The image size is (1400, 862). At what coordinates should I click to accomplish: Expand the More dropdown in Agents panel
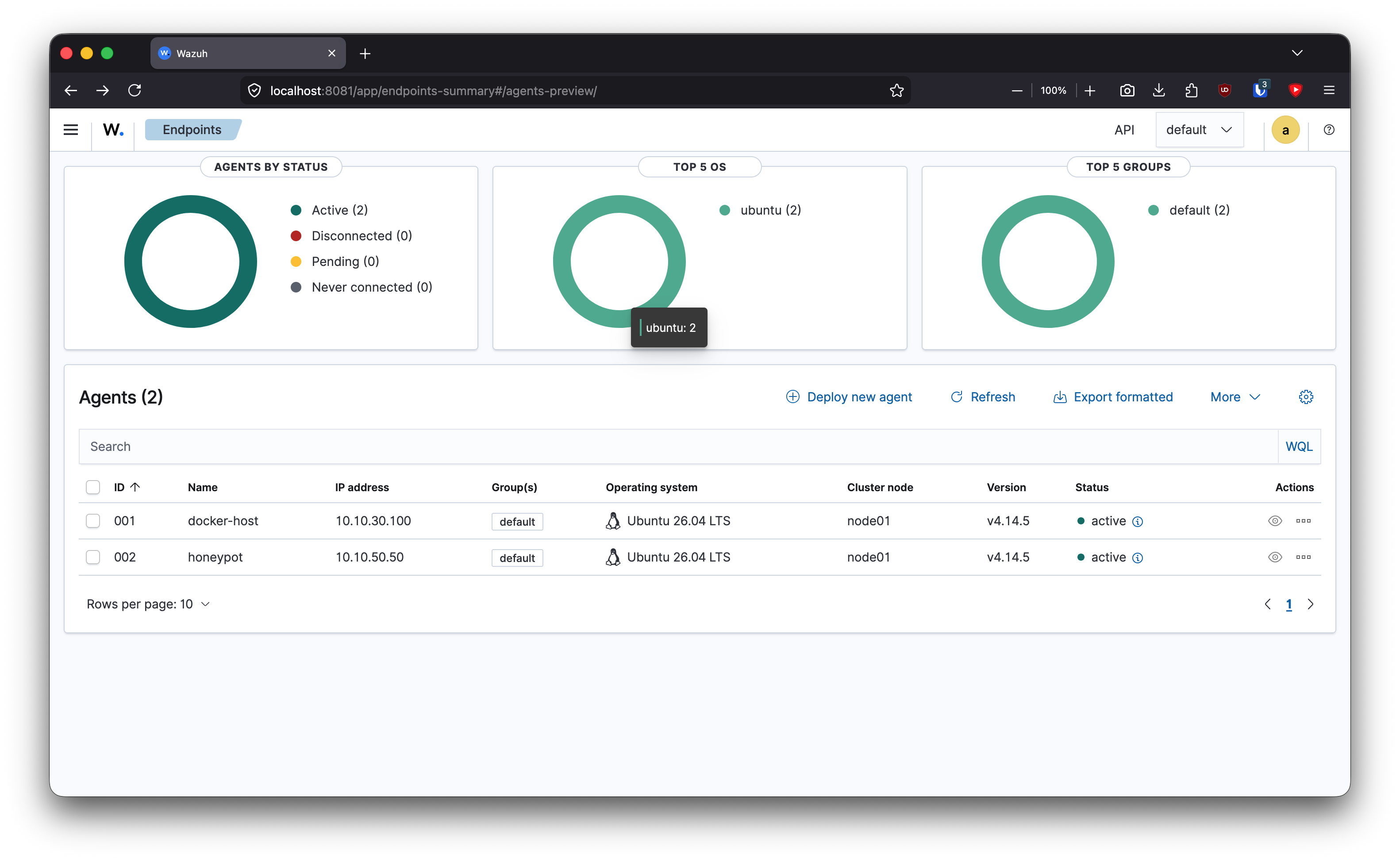tap(1235, 397)
